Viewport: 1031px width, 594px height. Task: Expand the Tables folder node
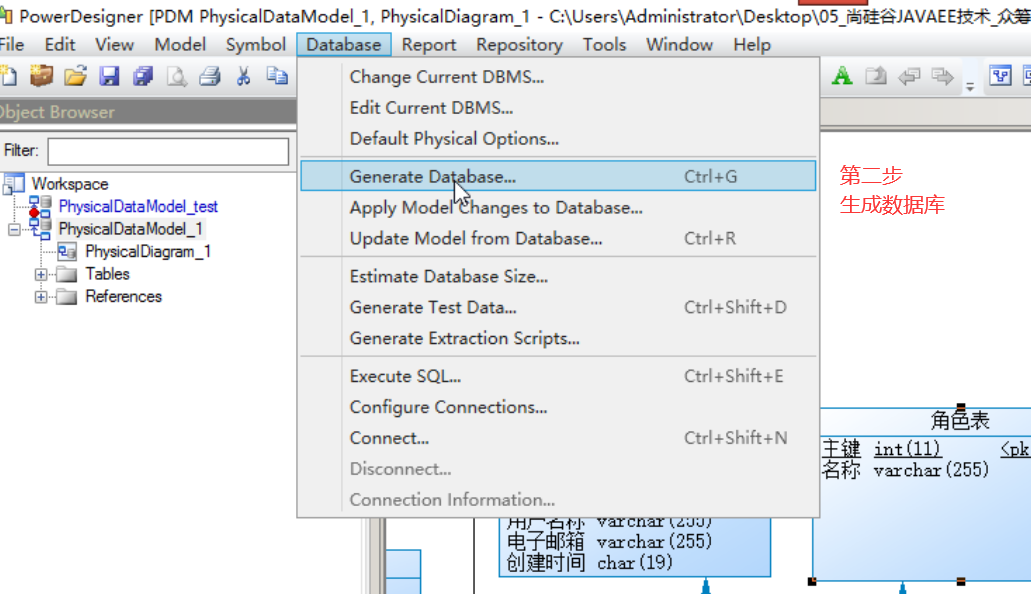(41, 274)
